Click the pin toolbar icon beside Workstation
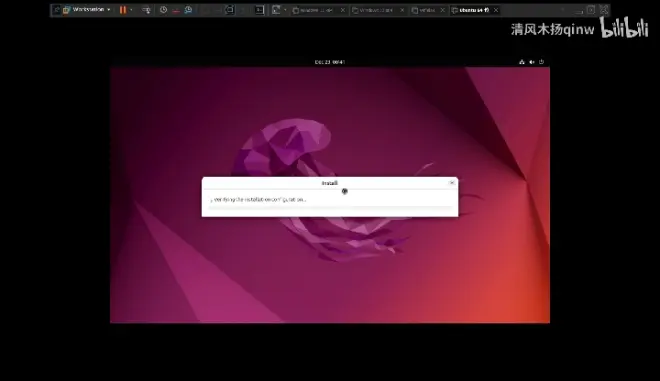 coord(56,10)
